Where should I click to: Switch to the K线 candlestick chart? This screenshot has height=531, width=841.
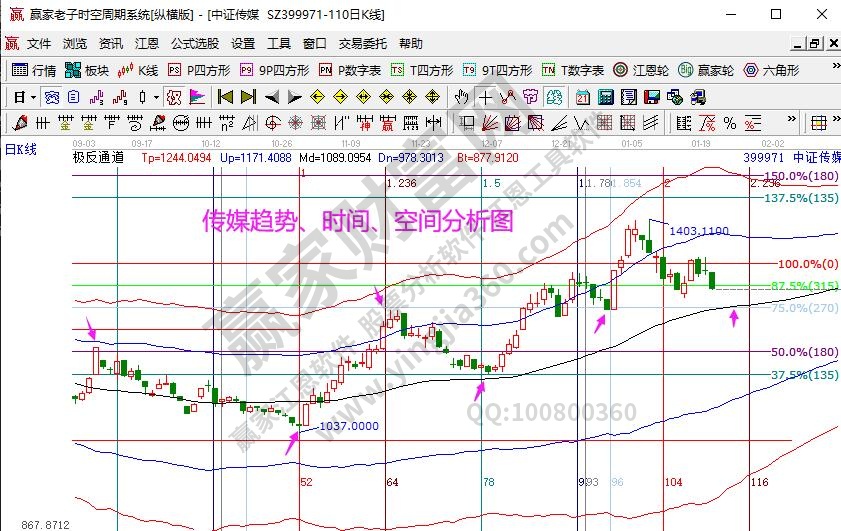point(138,70)
